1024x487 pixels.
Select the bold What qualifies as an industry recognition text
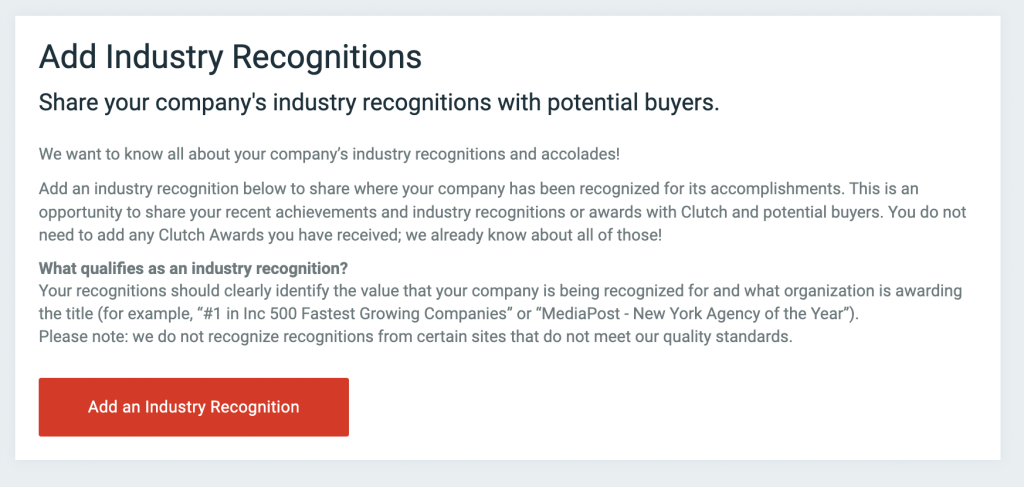[x=193, y=268]
